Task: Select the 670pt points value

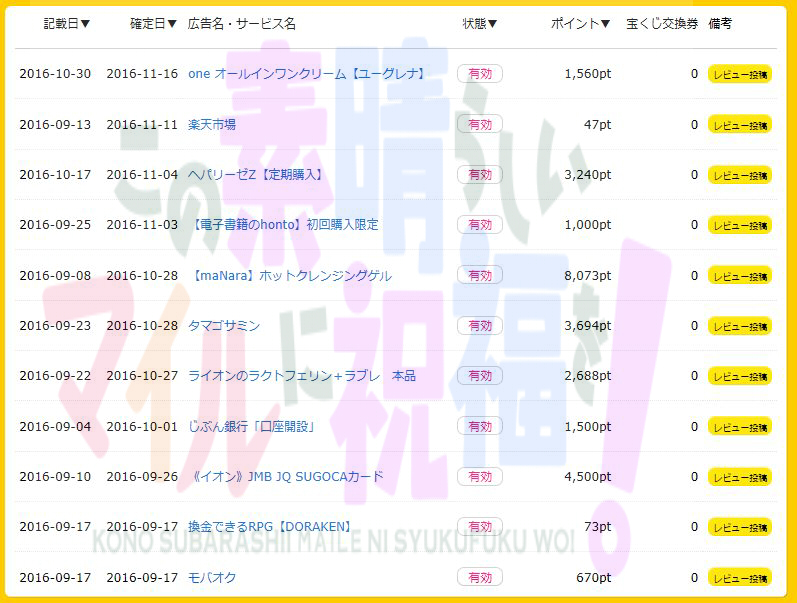Action: tap(594, 578)
